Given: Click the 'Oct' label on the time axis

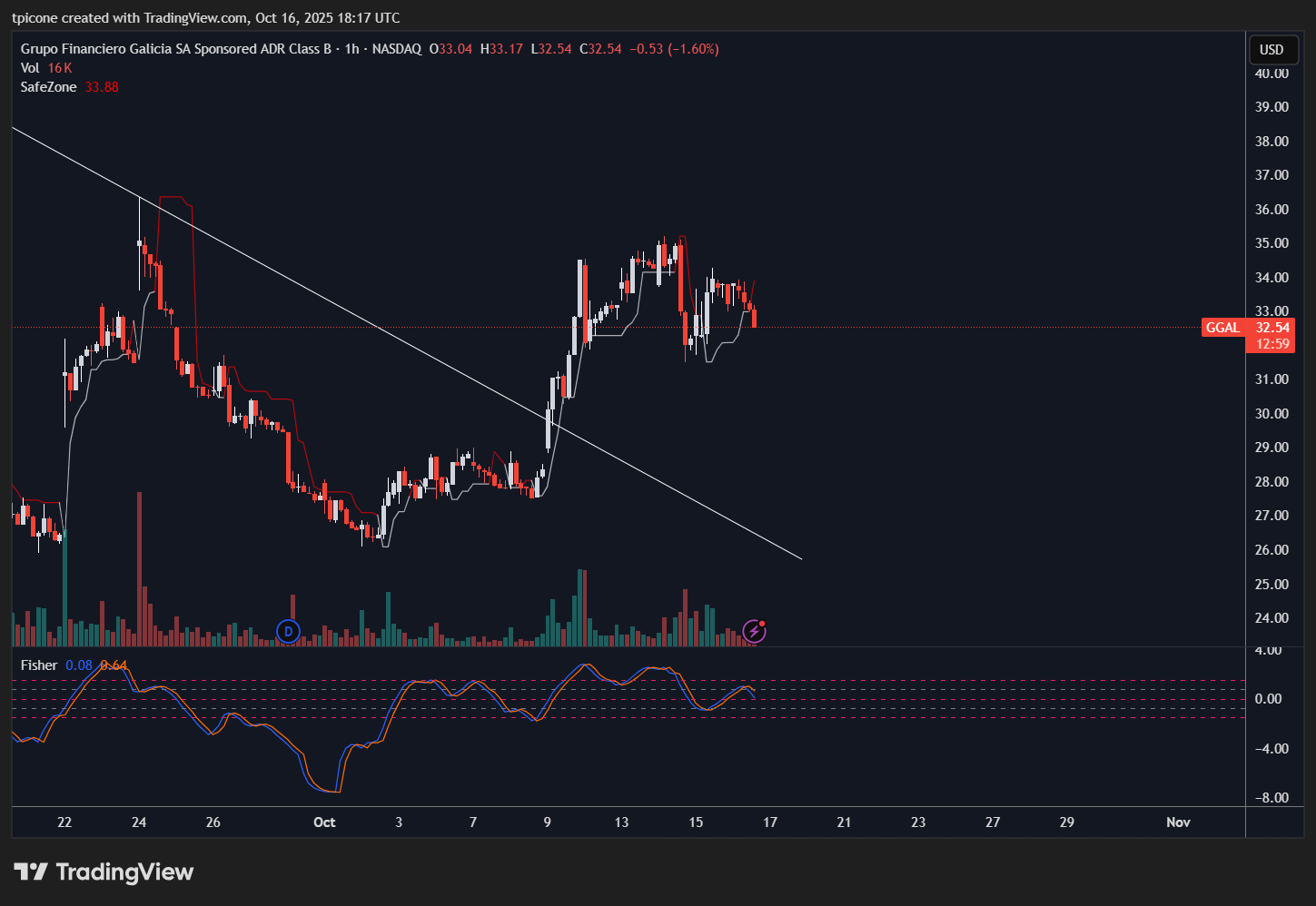Looking at the screenshot, I should (324, 822).
